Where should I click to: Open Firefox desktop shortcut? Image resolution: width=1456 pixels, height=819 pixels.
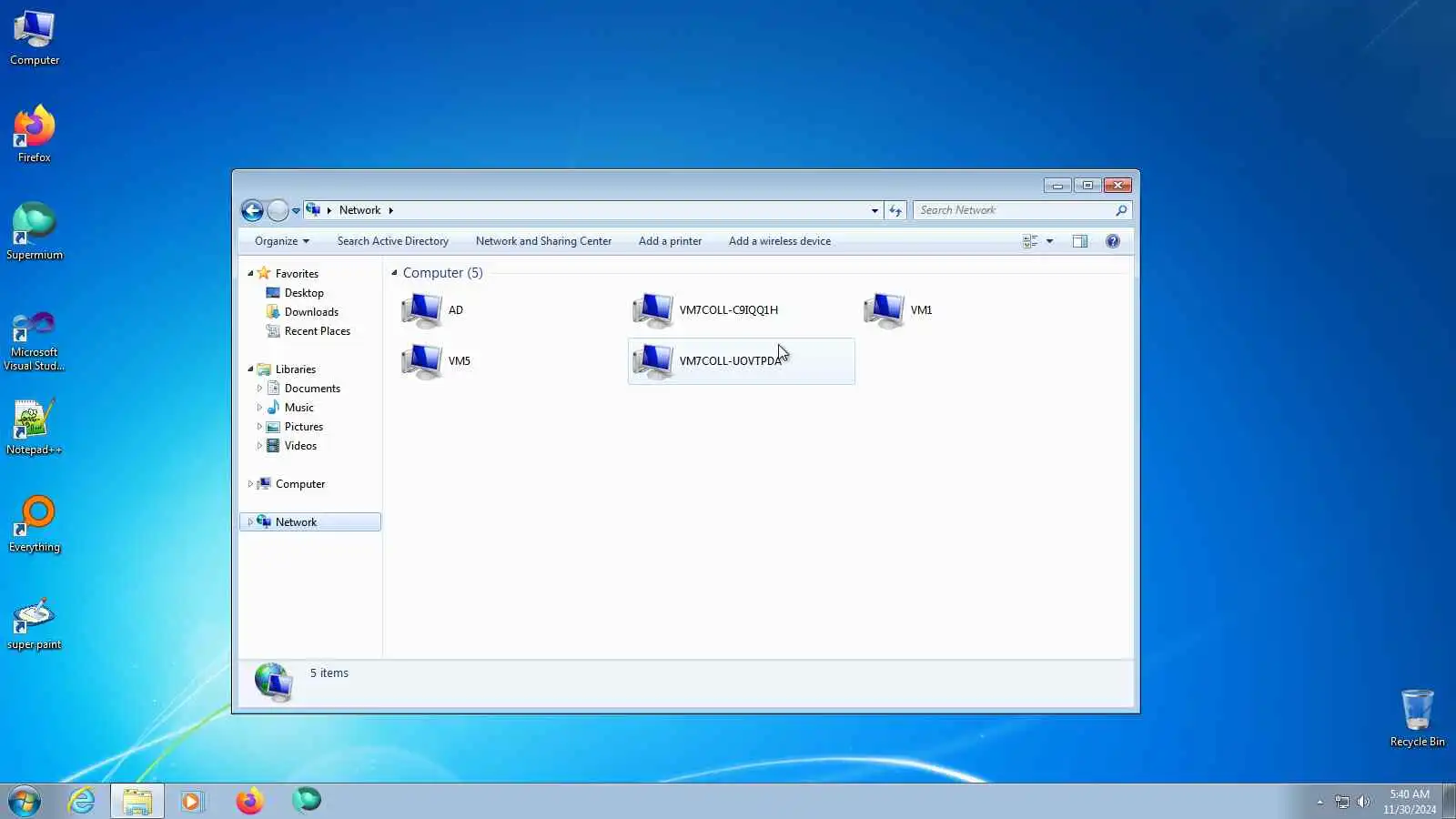[x=35, y=135]
